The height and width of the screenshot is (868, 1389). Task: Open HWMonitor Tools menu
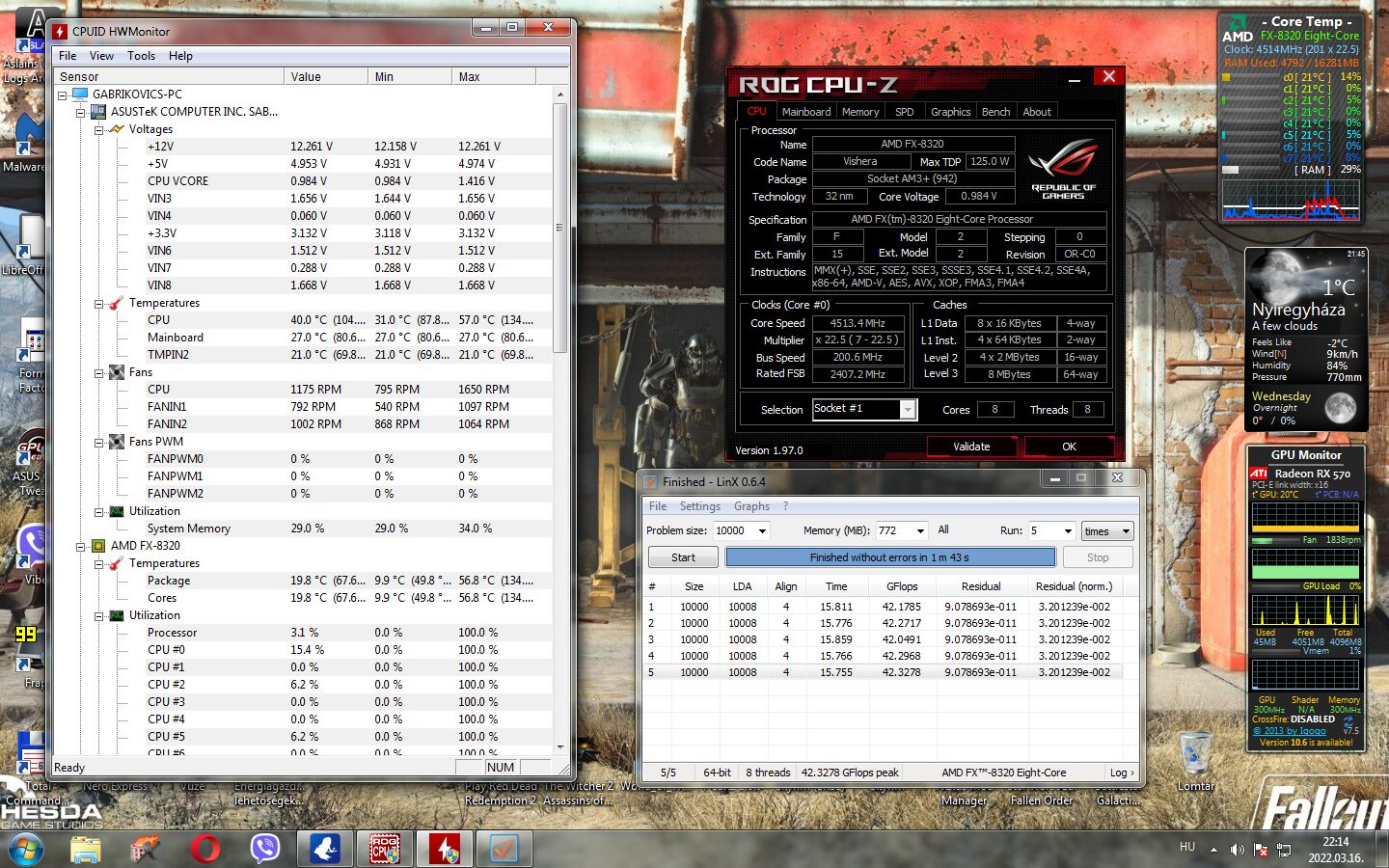pyautogui.click(x=141, y=56)
